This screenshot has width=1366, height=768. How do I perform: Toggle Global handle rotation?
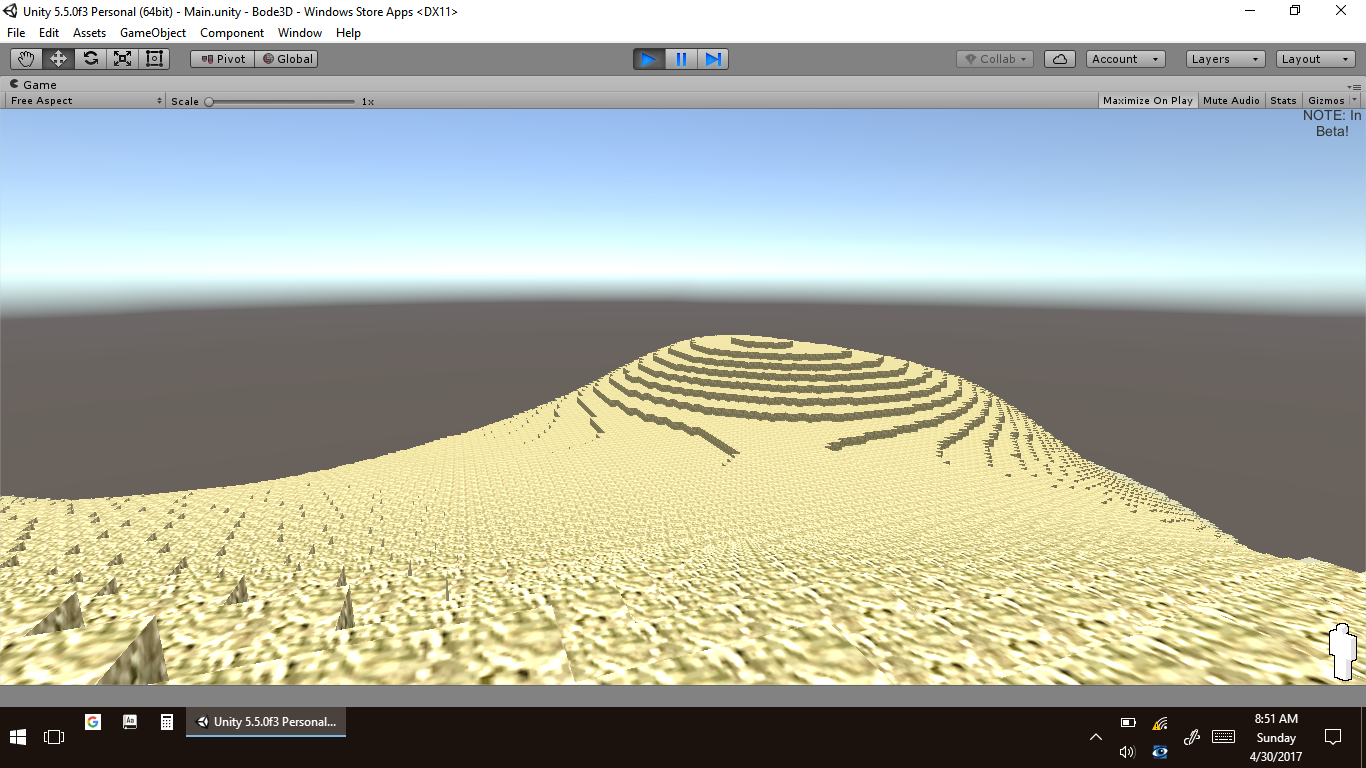click(x=287, y=59)
